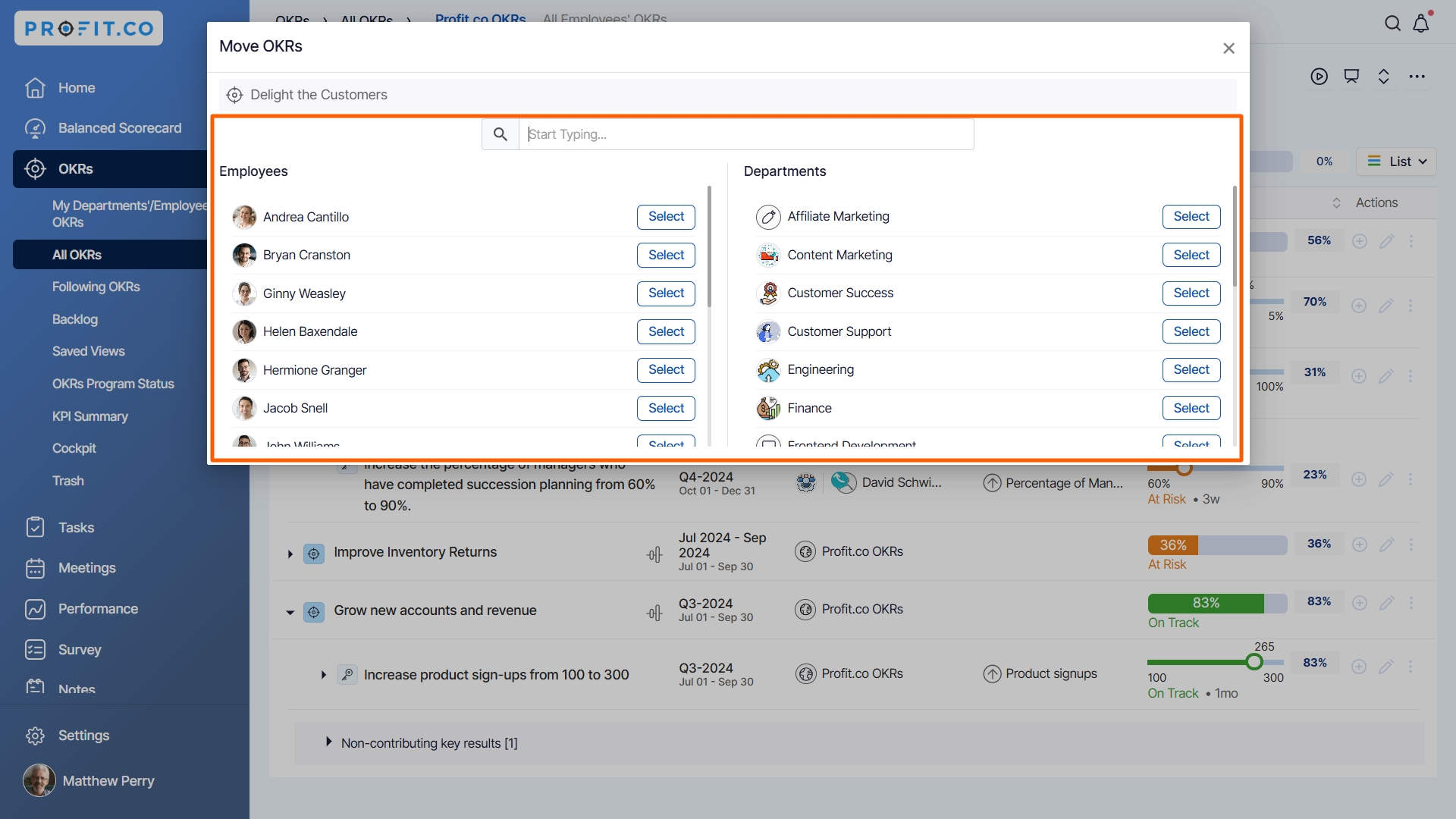Screen dimensions: 1456x819
Task: Click the play icon in toolbar
Action: 1319,77
